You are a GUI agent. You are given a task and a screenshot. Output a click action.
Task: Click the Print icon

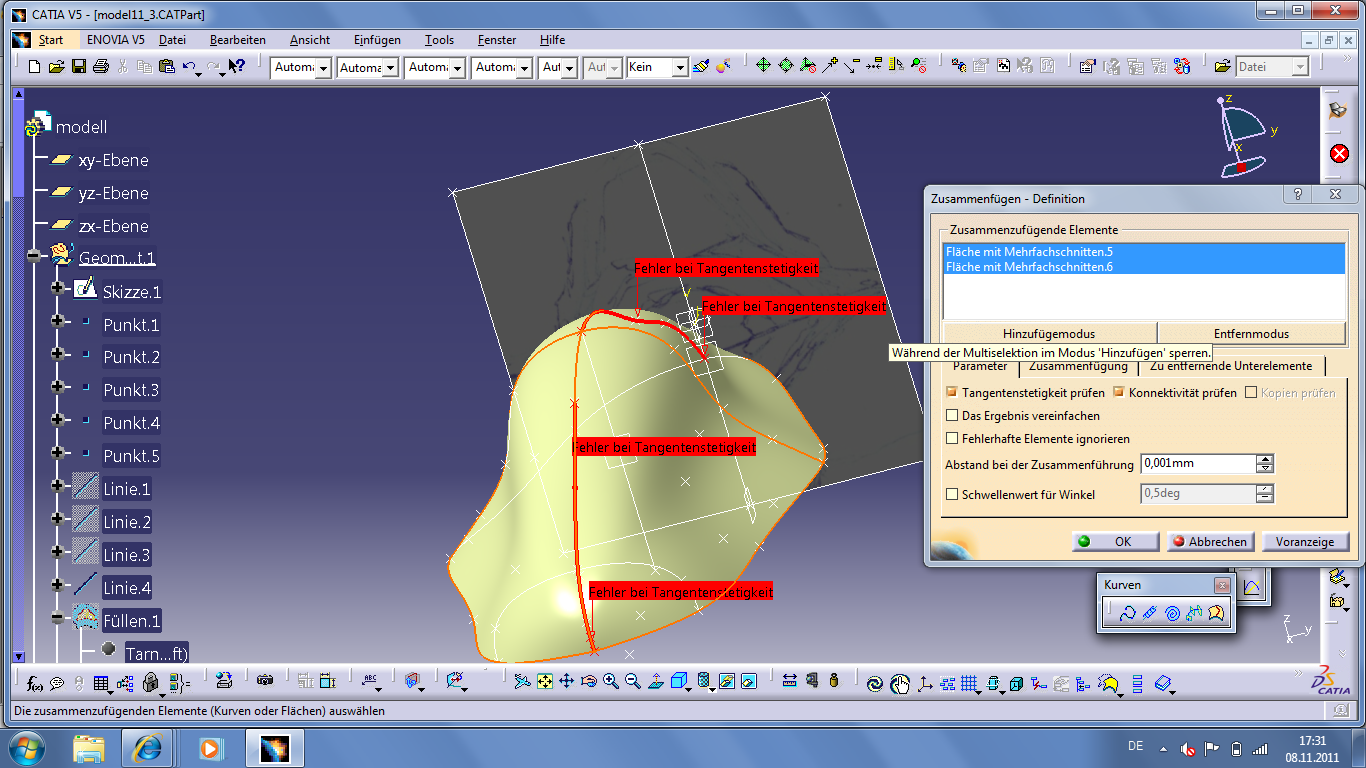point(100,67)
